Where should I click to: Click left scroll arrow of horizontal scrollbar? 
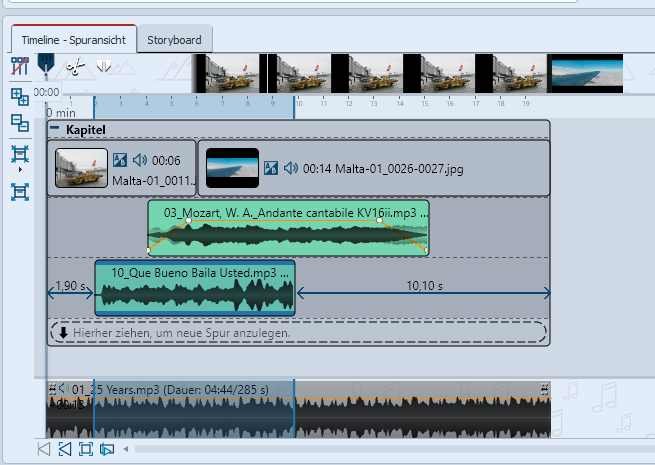click(x=126, y=449)
